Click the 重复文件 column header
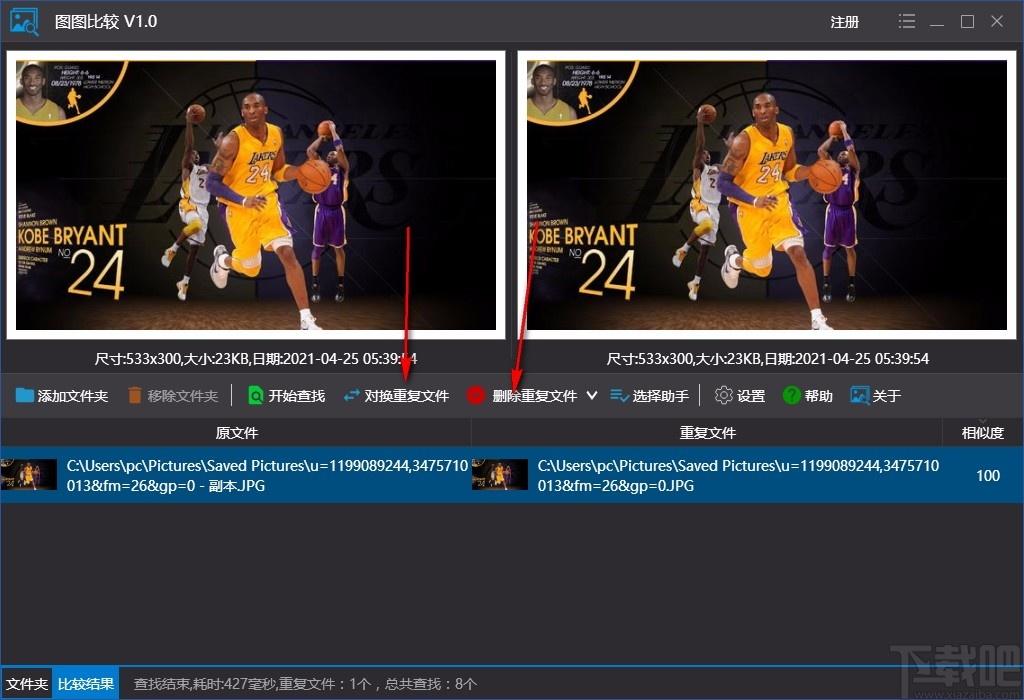The height and width of the screenshot is (700, 1024). point(707,432)
